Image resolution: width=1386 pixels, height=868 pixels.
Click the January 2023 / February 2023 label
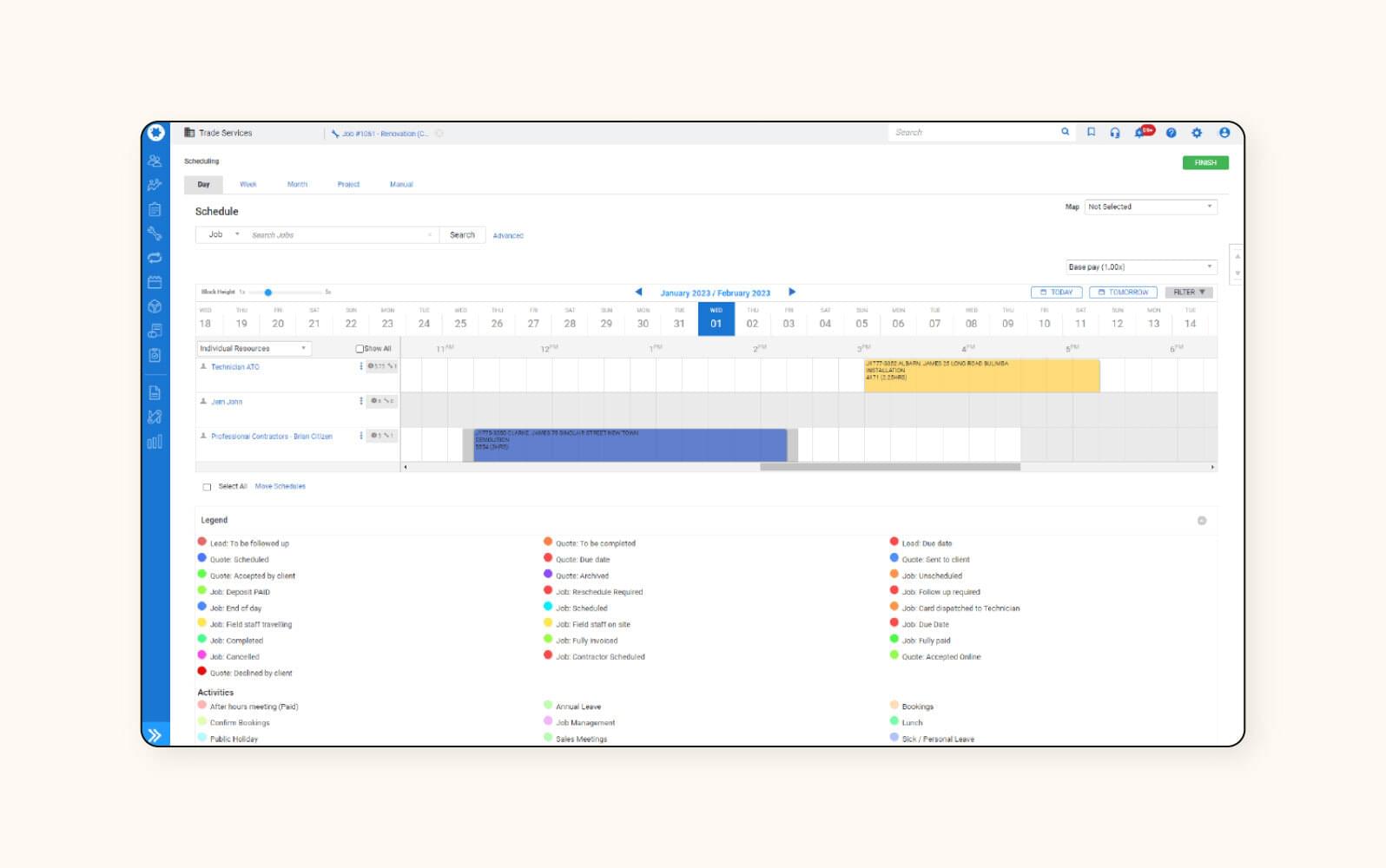[716, 293]
